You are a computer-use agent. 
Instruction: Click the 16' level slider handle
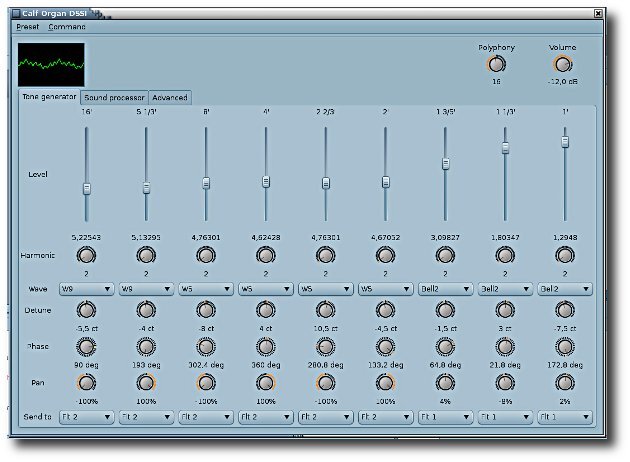pos(86,188)
